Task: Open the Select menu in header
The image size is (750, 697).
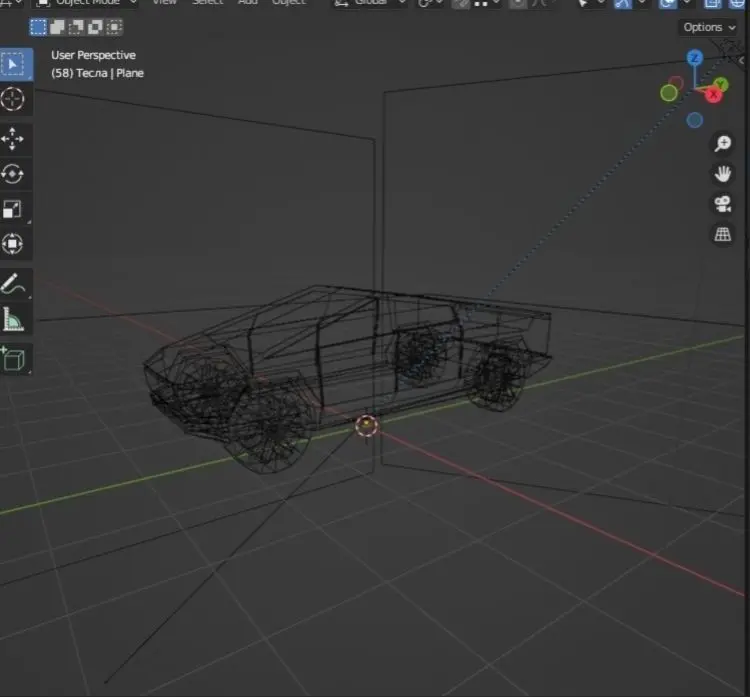Action: (208, 3)
